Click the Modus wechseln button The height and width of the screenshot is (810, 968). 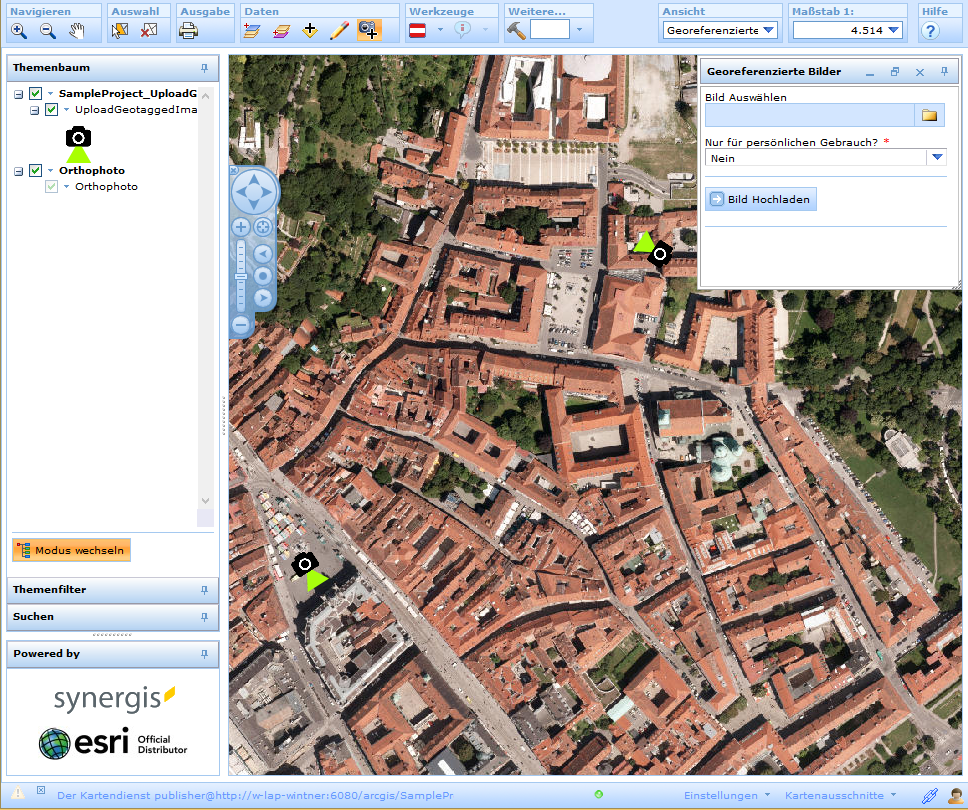(70, 550)
